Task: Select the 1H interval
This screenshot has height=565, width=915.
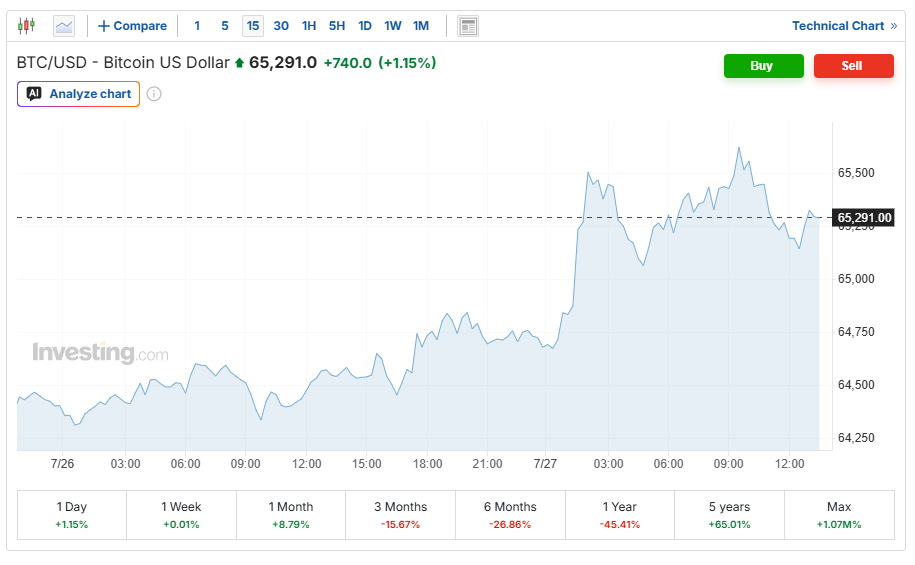Action: click(309, 26)
